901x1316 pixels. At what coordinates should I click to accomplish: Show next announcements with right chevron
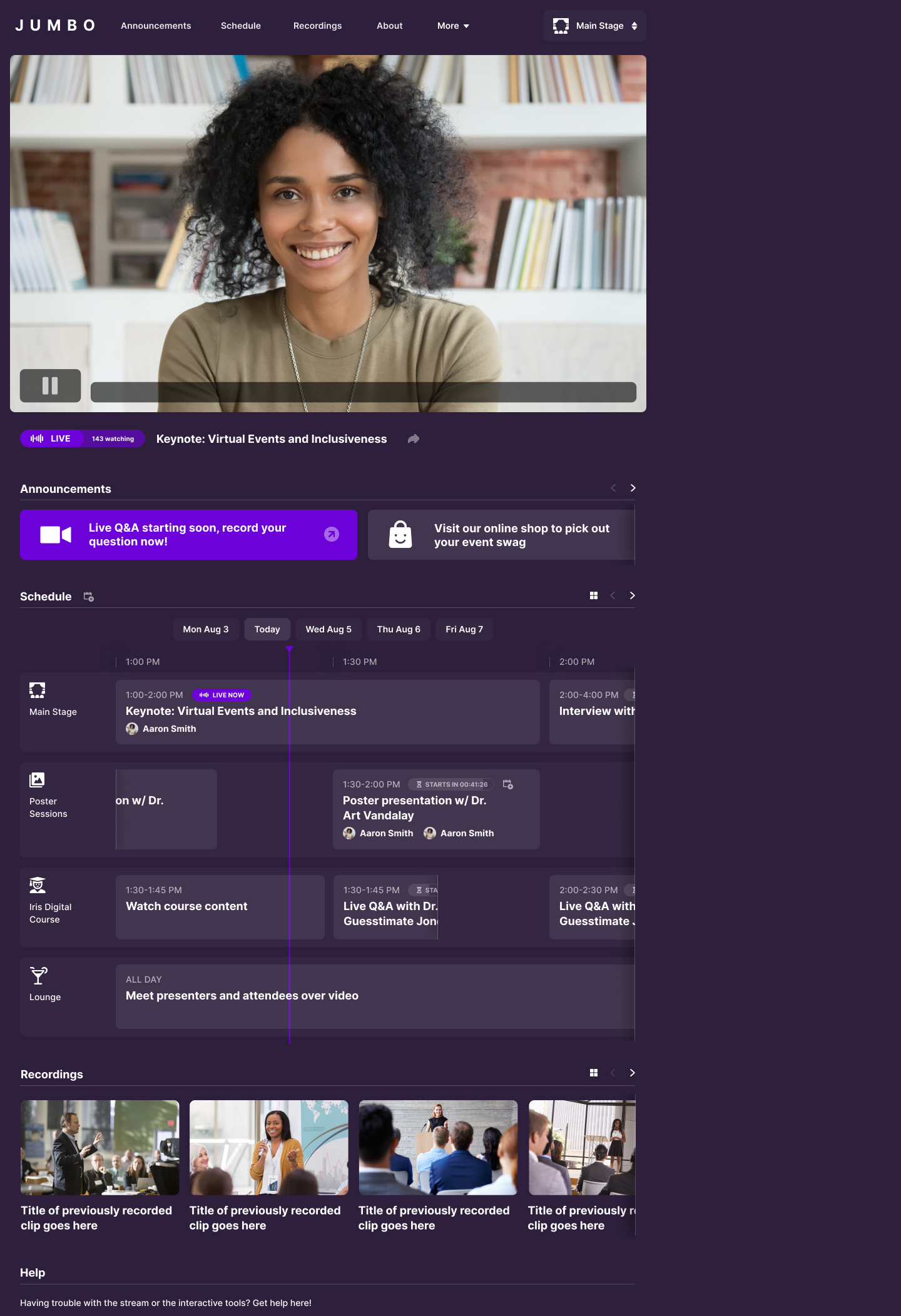pyautogui.click(x=633, y=488)
